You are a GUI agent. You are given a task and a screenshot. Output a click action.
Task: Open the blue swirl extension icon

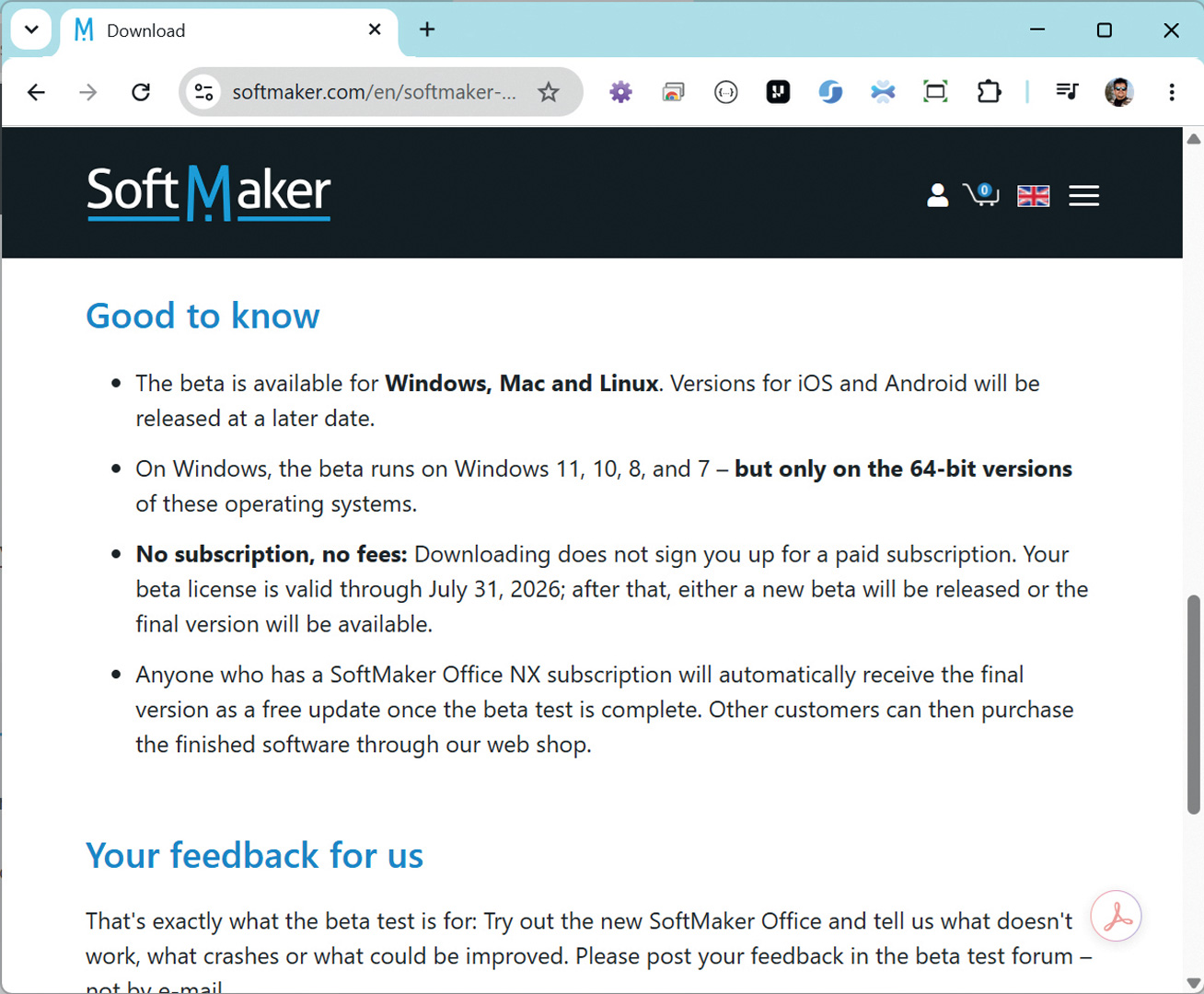pyautogui.click(x=831, y=92)
